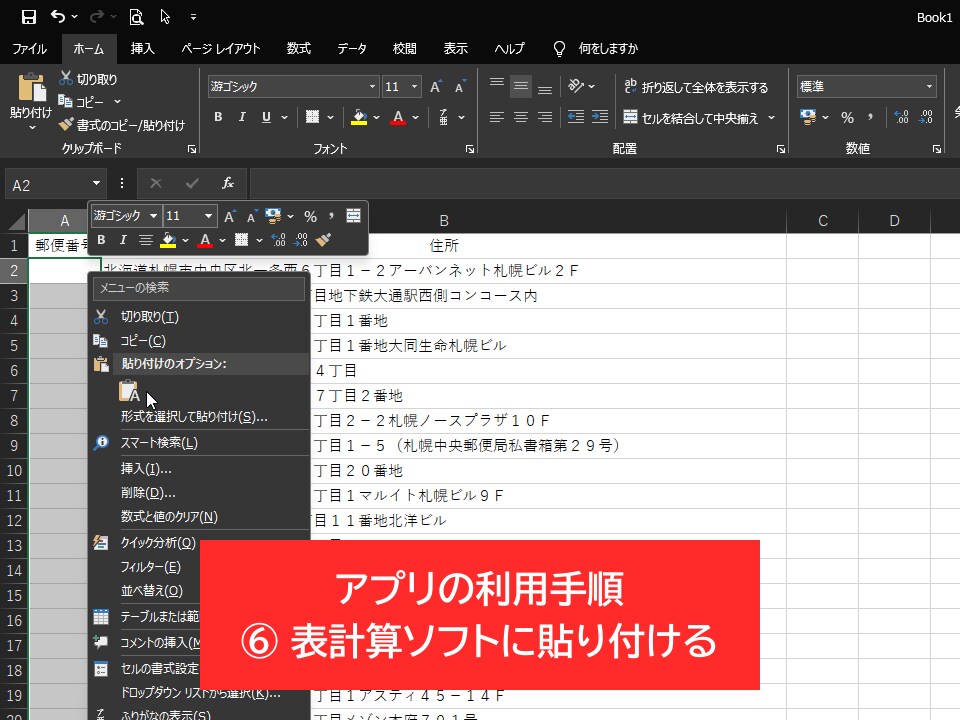Click the Save icon in quick access toolbar
Image resolution: width=960 pixels, height=720 pixels.
click(x=28, y=17)
